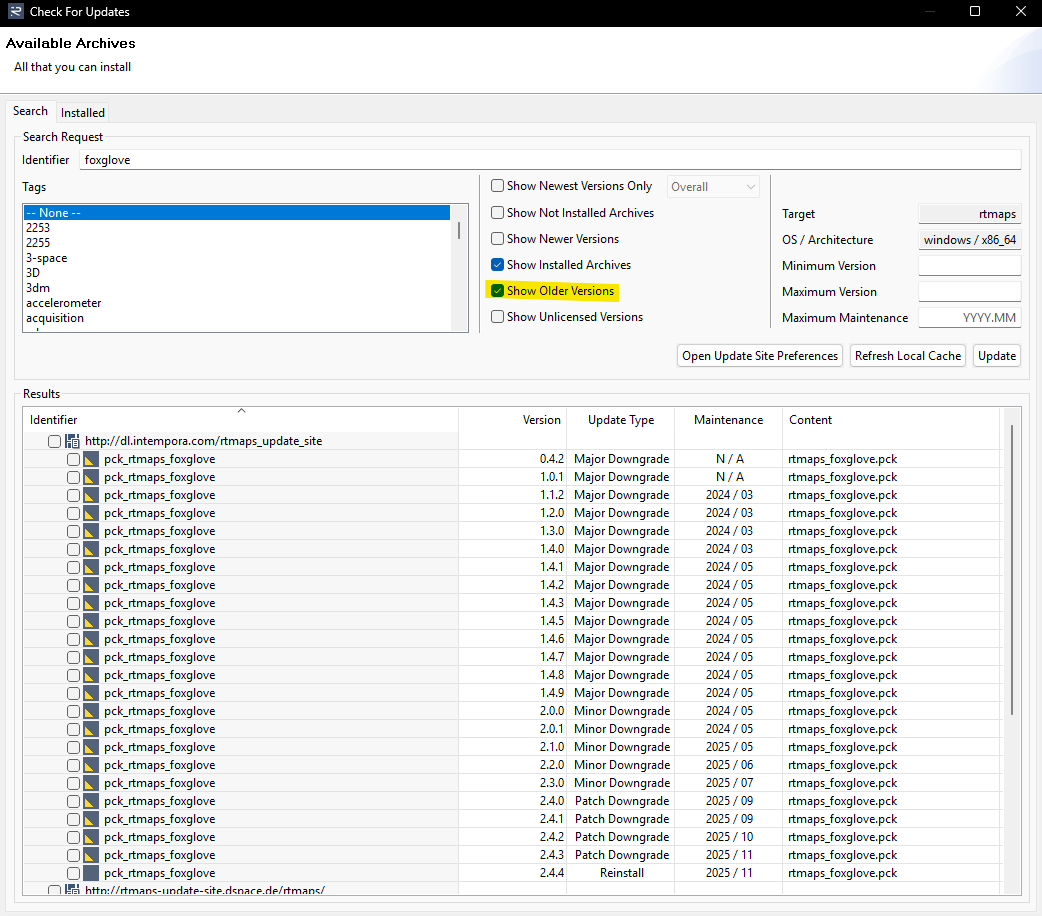Click Open Update Site Preferences button
Viewport: 1042px width, 916px height.
tap(760, 356)
